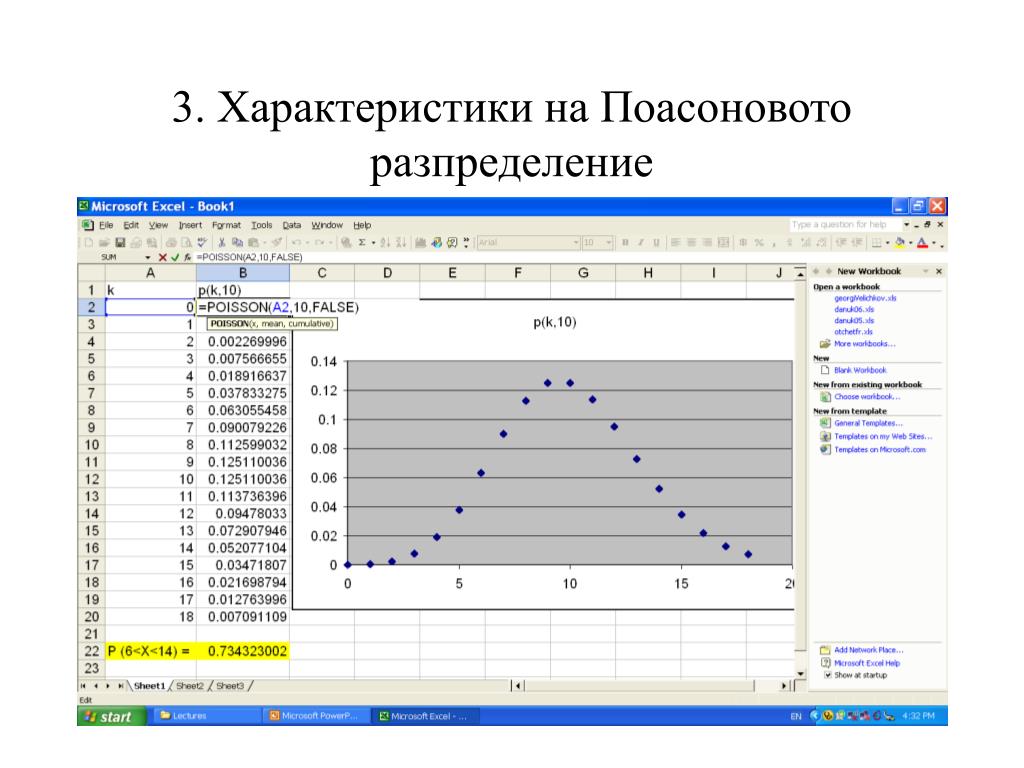Click the Italic formatting icon
1024x768 pixels.
[x=641, y=242]
